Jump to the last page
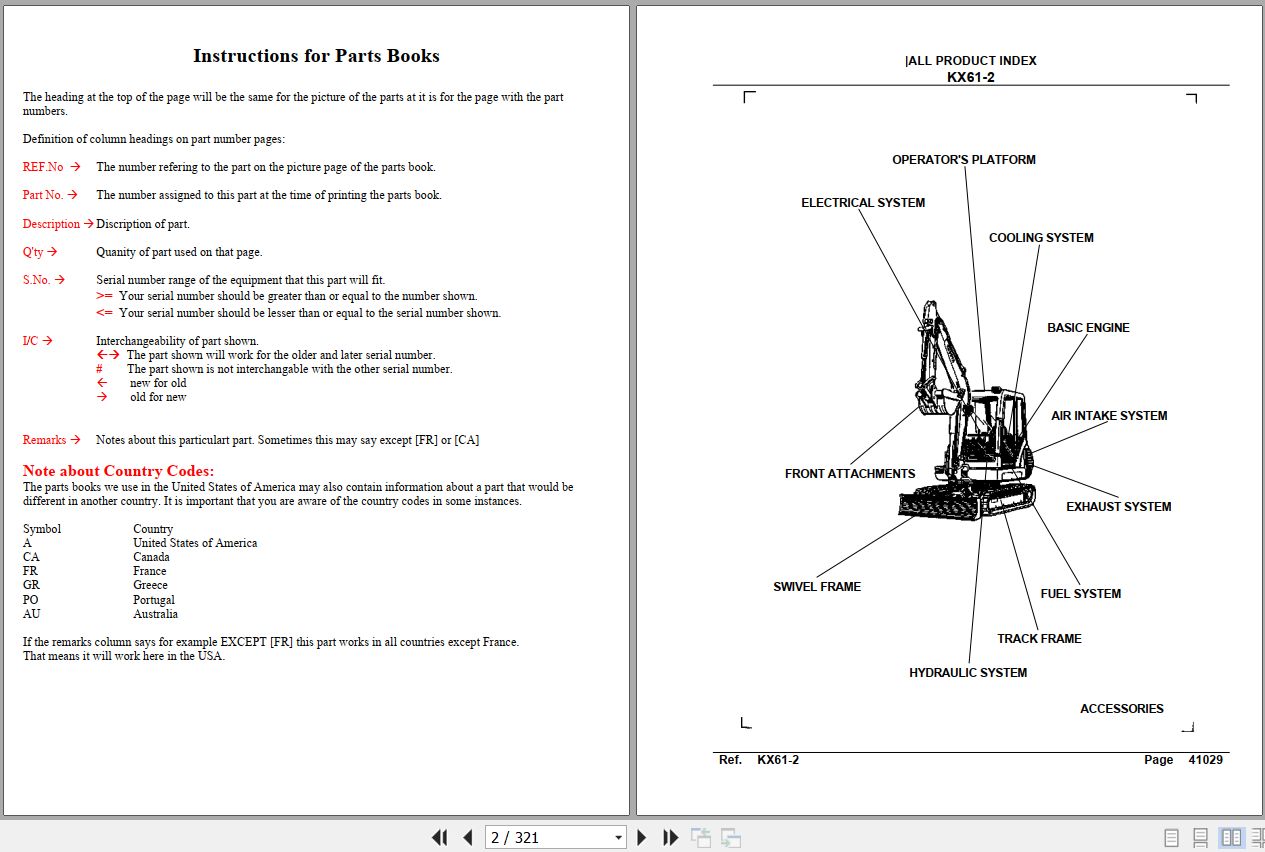This screenshot has height=852, width=1265. click(x=670, y=837)
